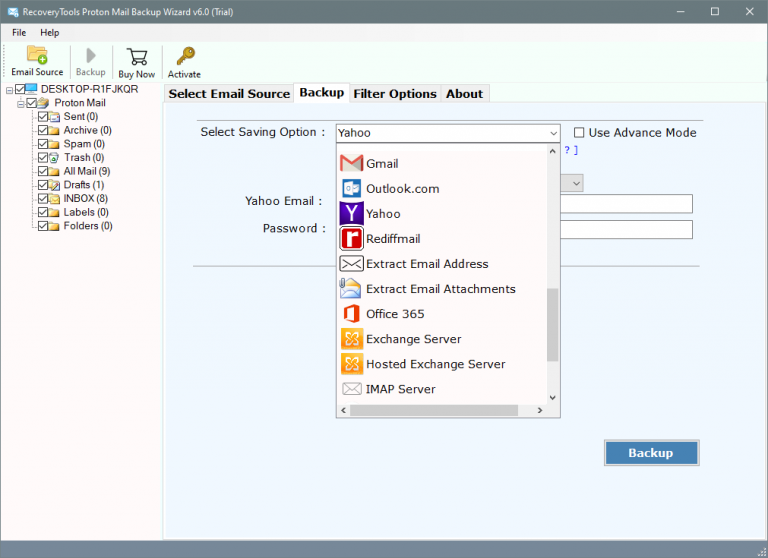Open the partially hidden dropdown behind the list
The width and height of the screenshot is (768, 558).
coord(576,183)
